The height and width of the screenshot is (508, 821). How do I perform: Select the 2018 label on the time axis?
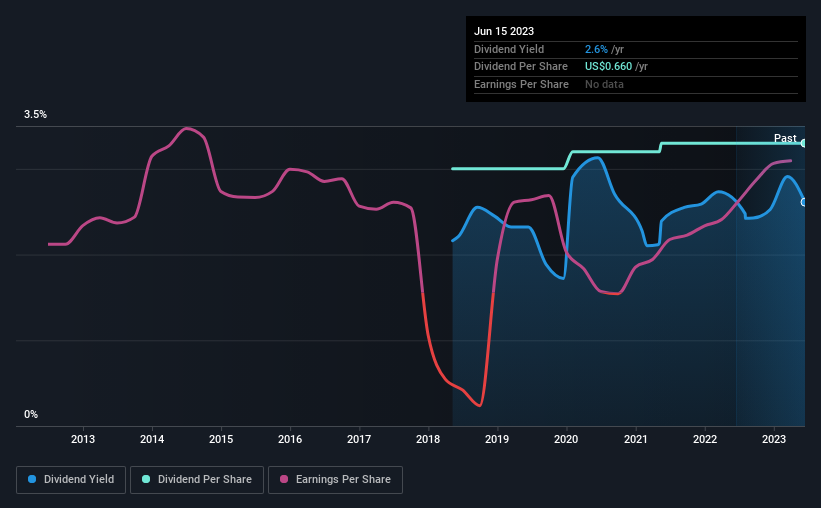(x=428, y=439)
